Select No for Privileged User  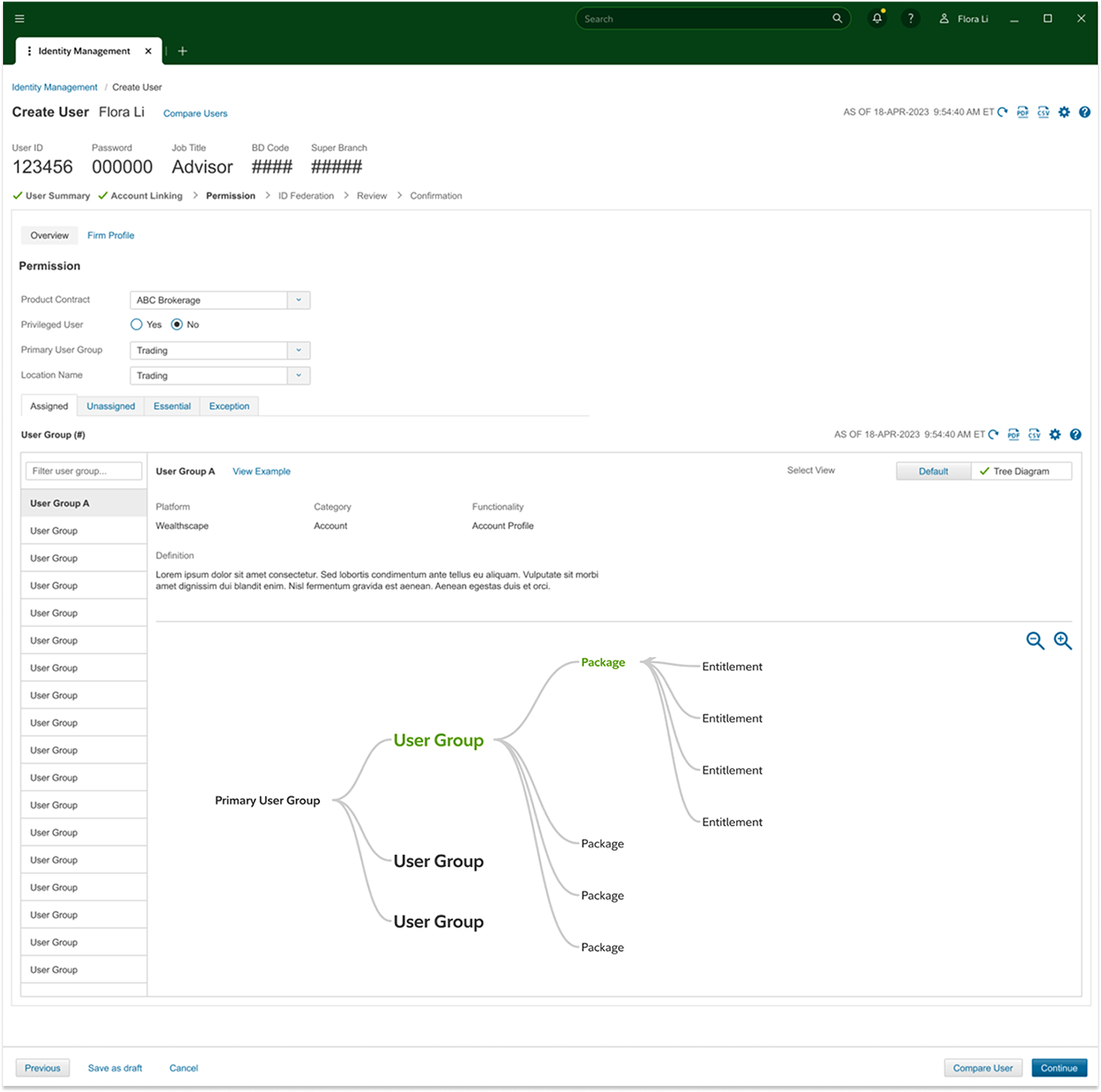pyautogui.click(x=177, y=324)
